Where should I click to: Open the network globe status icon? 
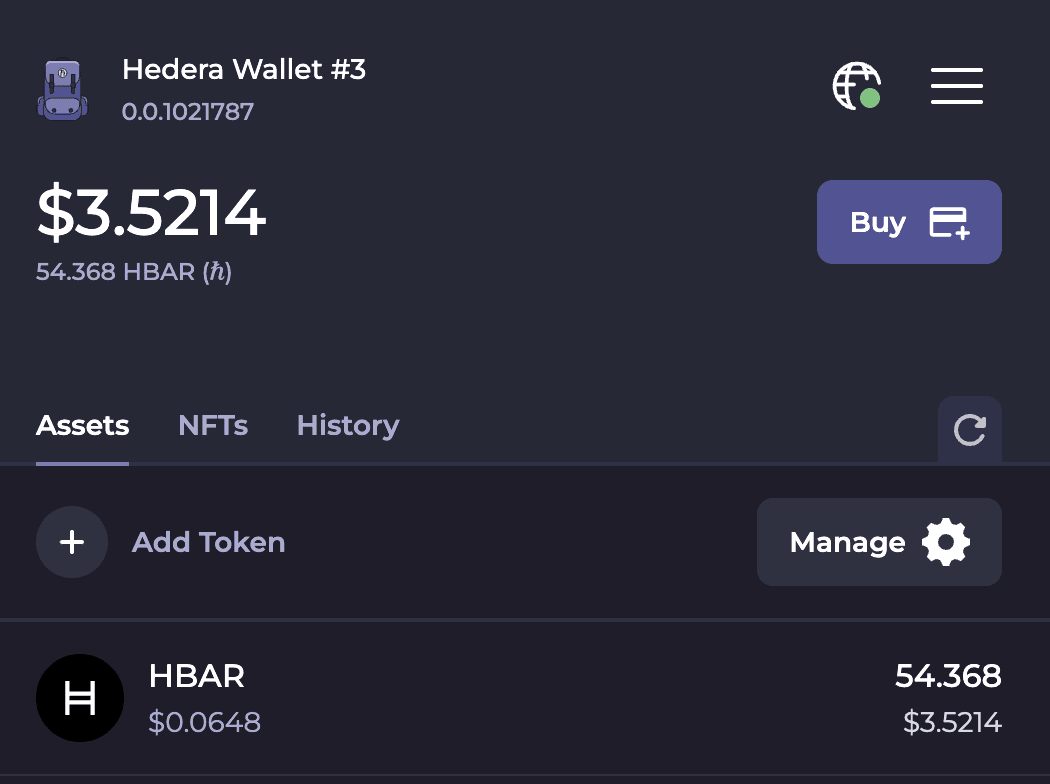pos(857,86)
